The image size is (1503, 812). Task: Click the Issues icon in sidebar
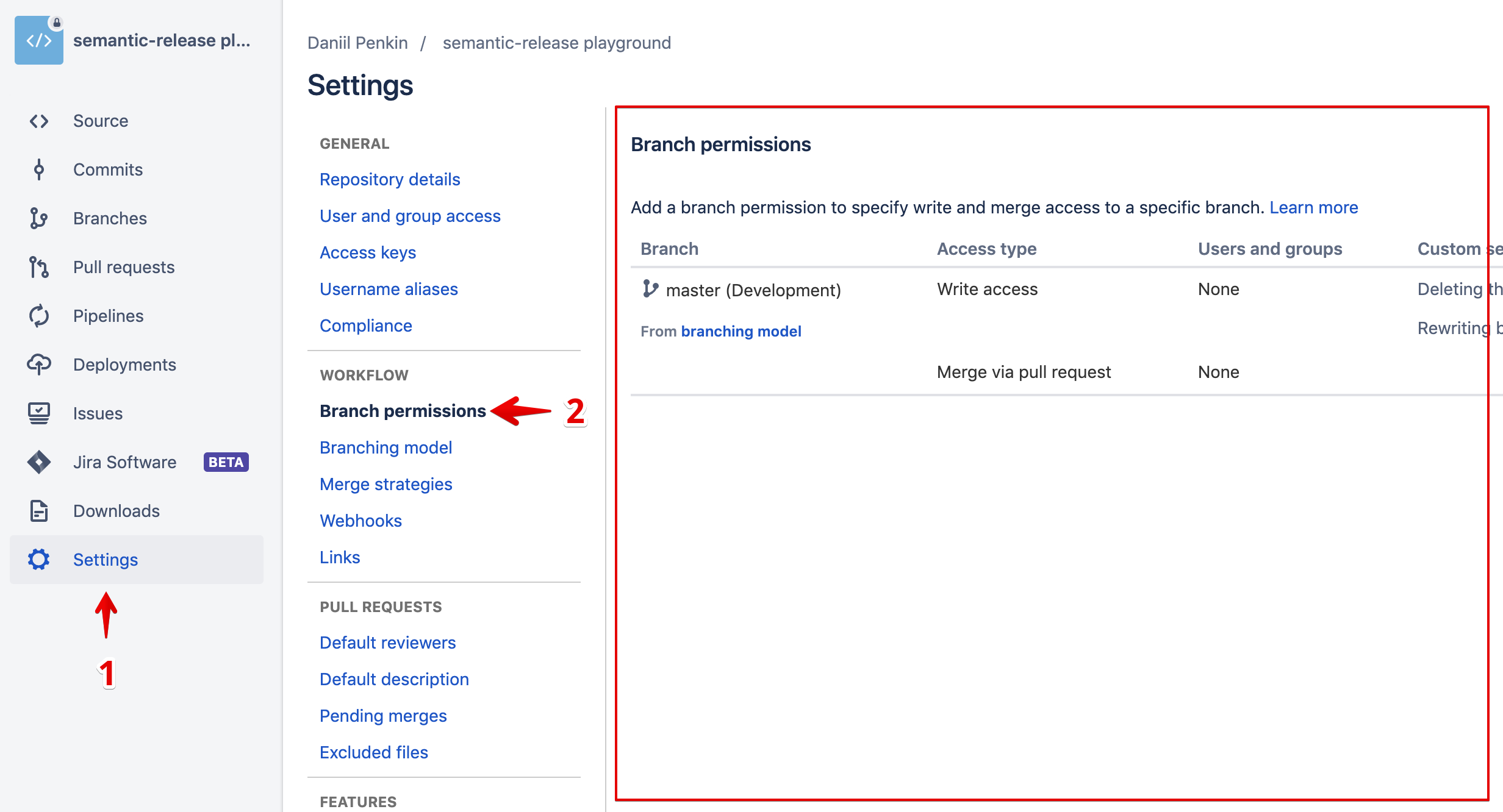(39, 413)
